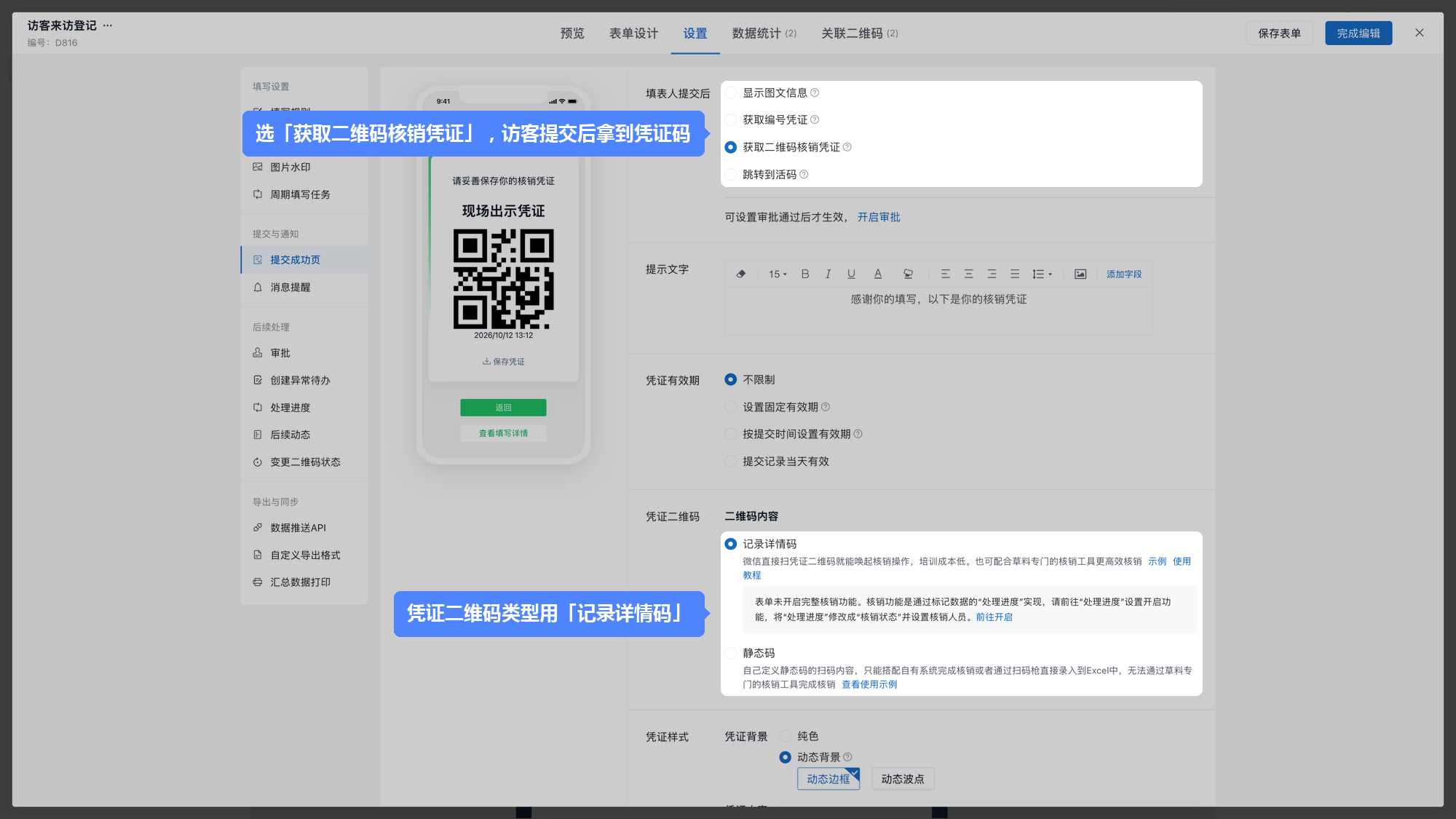The image size is (1456, 819).
Task: Click the 后续动态 icon in sidebar
Action: point(258,435)
